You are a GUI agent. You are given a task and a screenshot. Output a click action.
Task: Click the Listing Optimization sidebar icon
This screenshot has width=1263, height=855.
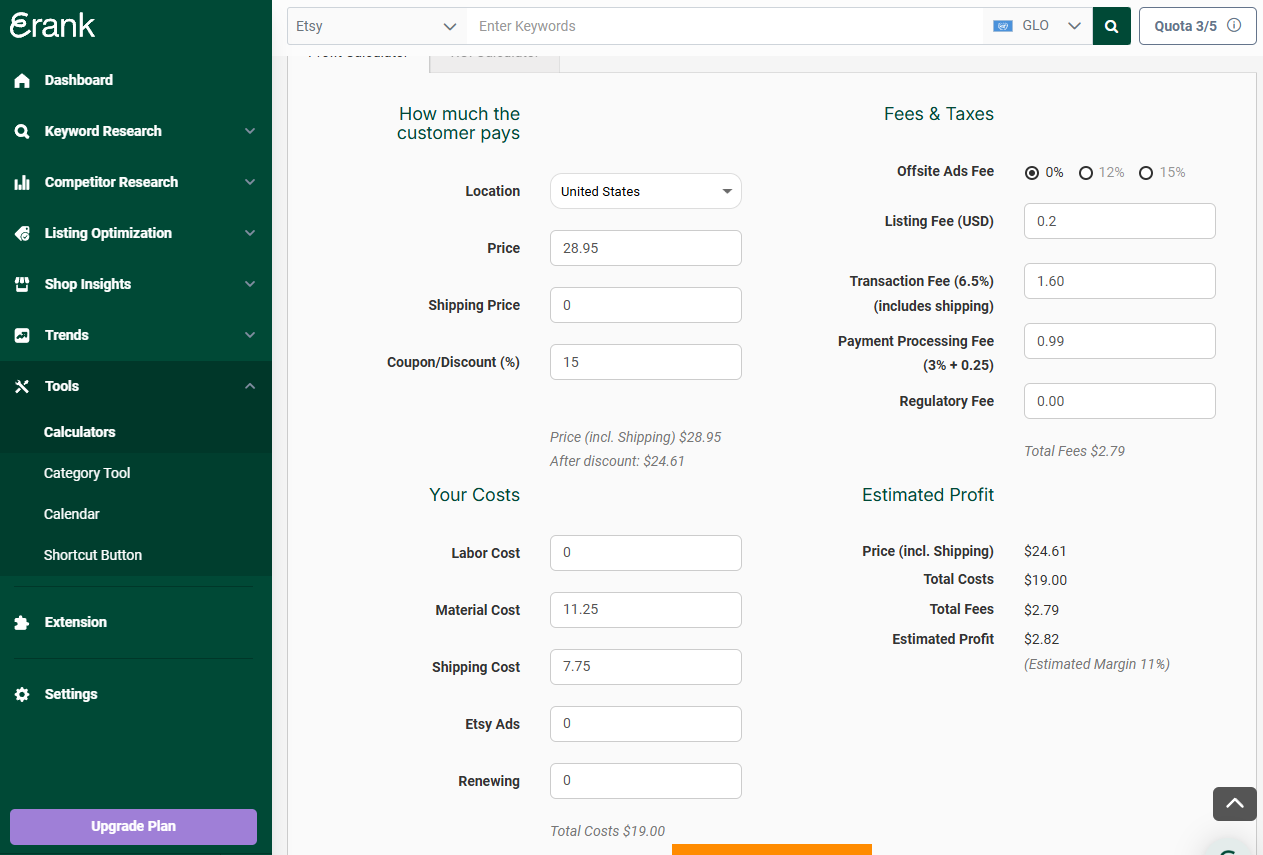[x=22, y=233]
